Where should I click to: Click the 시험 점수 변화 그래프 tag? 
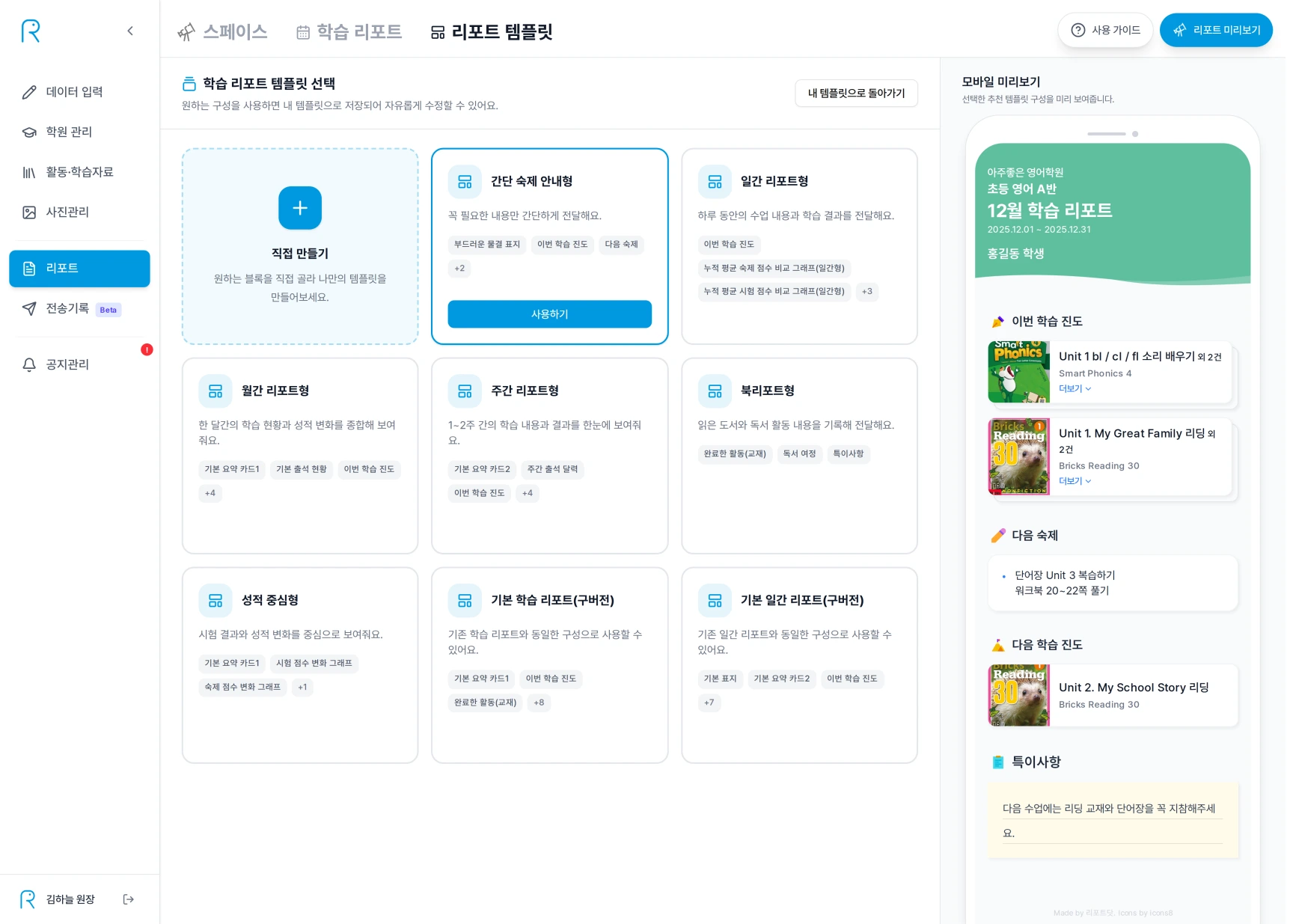coord(314,664)
